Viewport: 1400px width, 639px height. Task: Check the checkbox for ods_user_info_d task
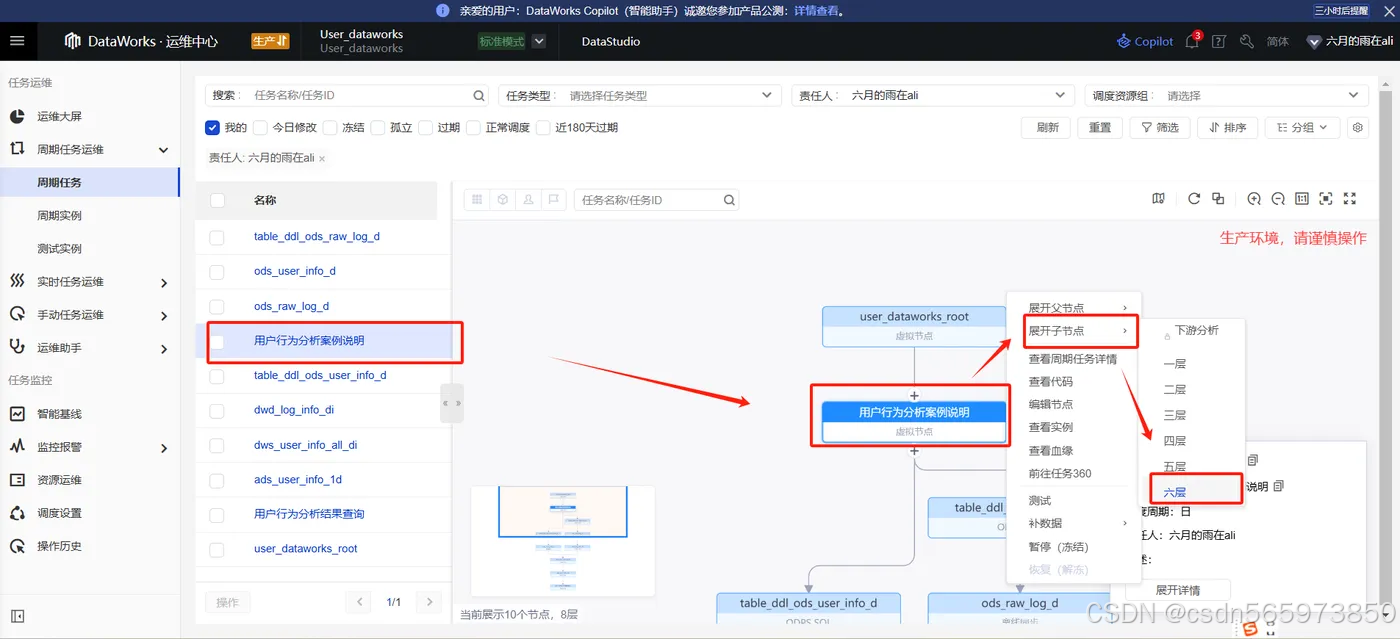(x=217, y=271)
